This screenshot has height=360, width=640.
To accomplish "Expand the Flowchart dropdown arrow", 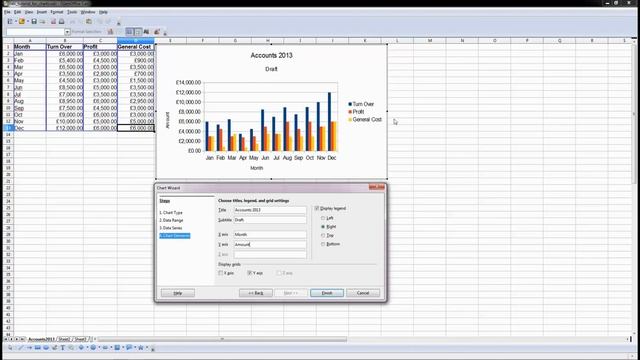I will click(123, 348).
